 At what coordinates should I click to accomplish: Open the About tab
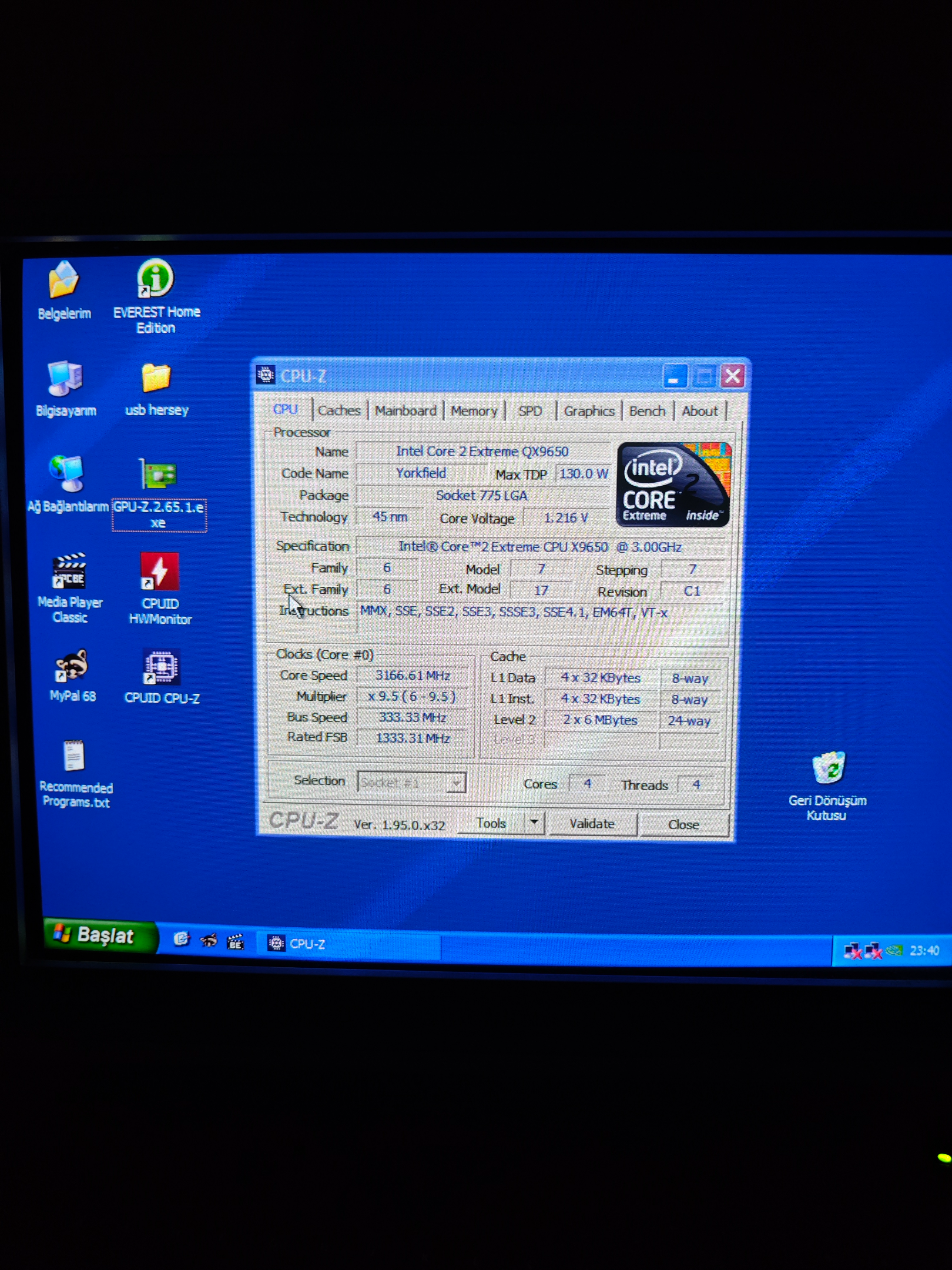pos(700,411)
